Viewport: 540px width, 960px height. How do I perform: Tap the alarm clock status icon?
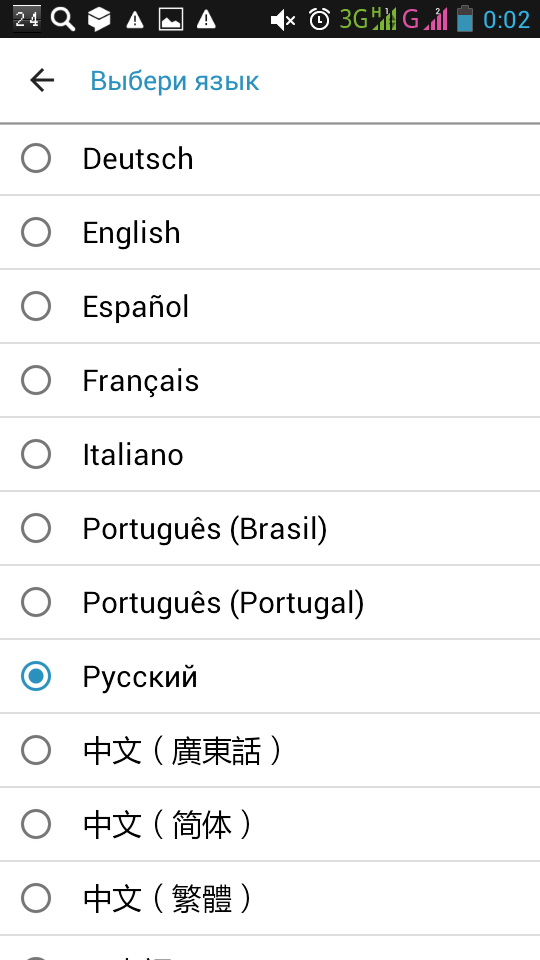(x=319, y=20)
